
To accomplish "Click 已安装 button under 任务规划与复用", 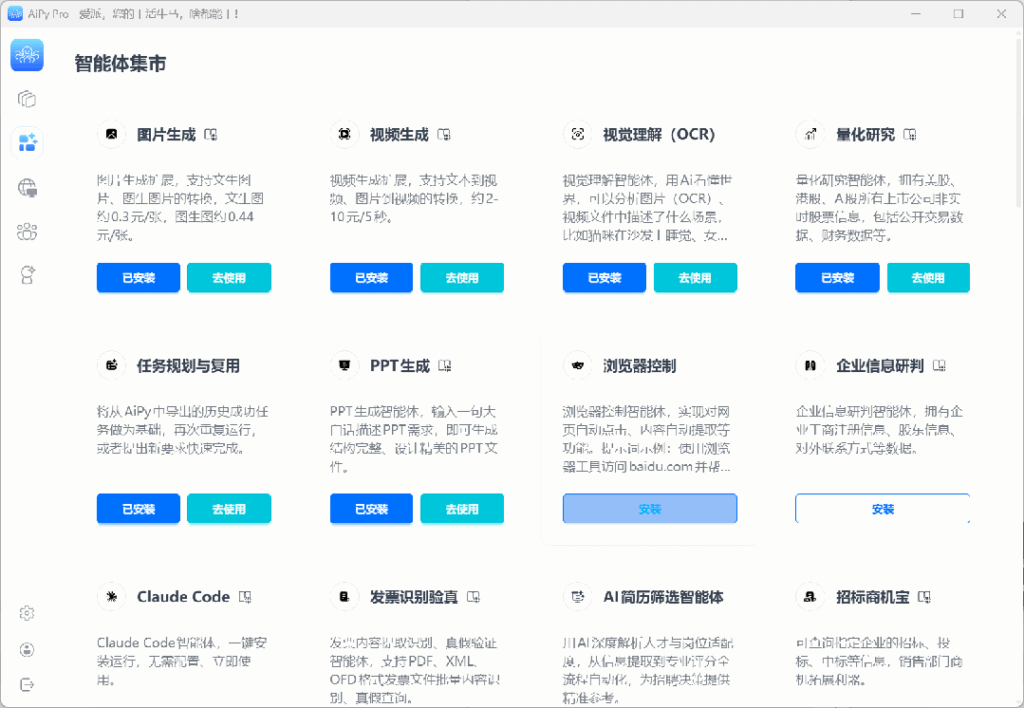I will [x=139, y=509].
